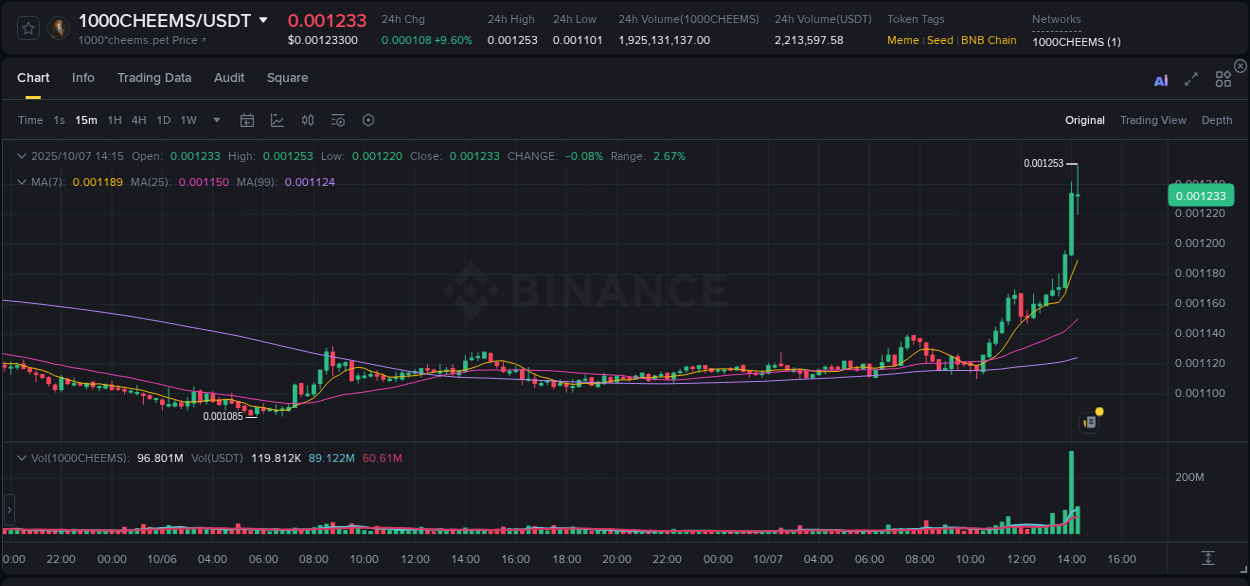
Task: Click the Ai analysis icon
Action: (1161, 78)
